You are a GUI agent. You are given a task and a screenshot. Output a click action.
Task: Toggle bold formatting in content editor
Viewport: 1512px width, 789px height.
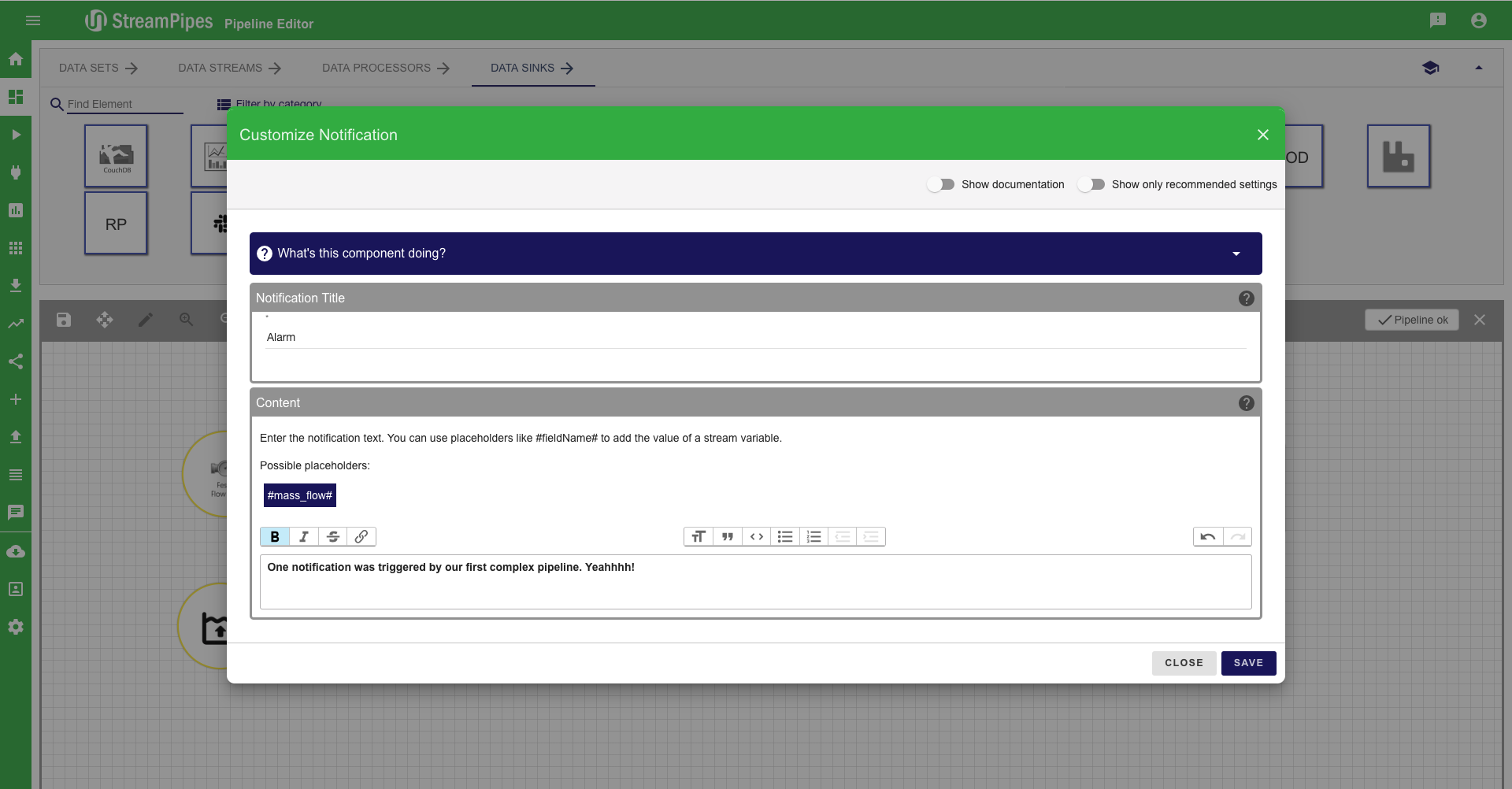(x=274, y=537)
